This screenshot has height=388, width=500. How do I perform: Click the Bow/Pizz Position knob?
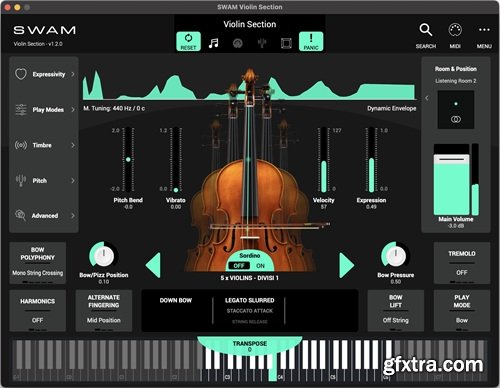[103, 256]
